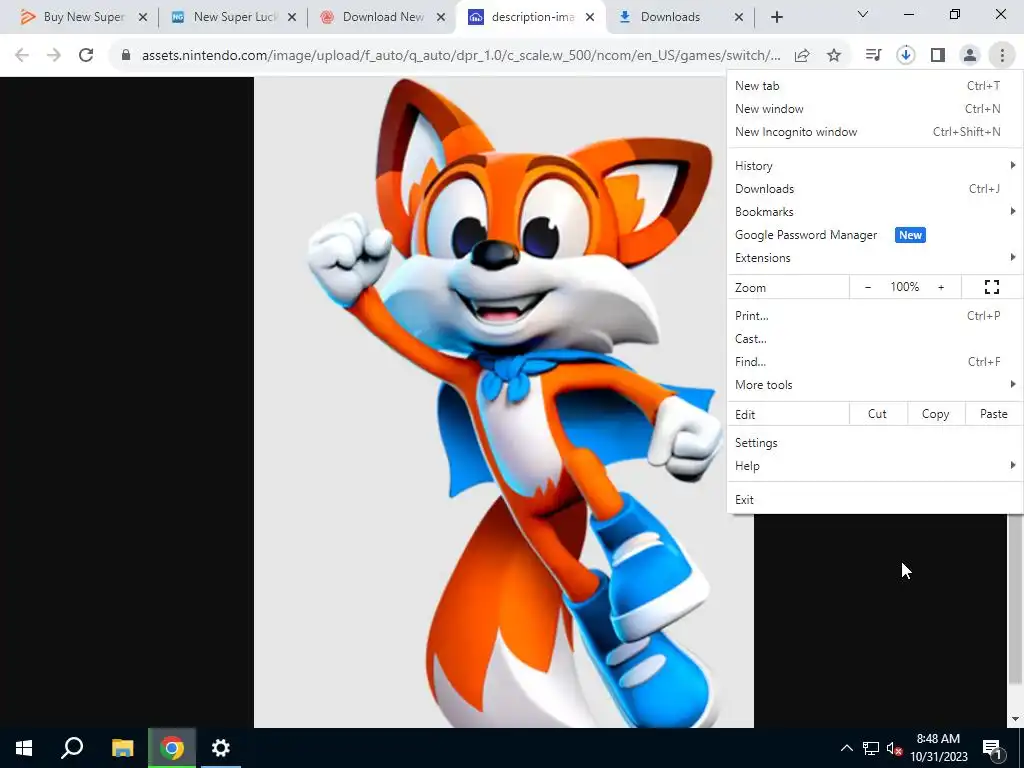
Task: Open the tab search chevron
Action: tap(863, 14)
